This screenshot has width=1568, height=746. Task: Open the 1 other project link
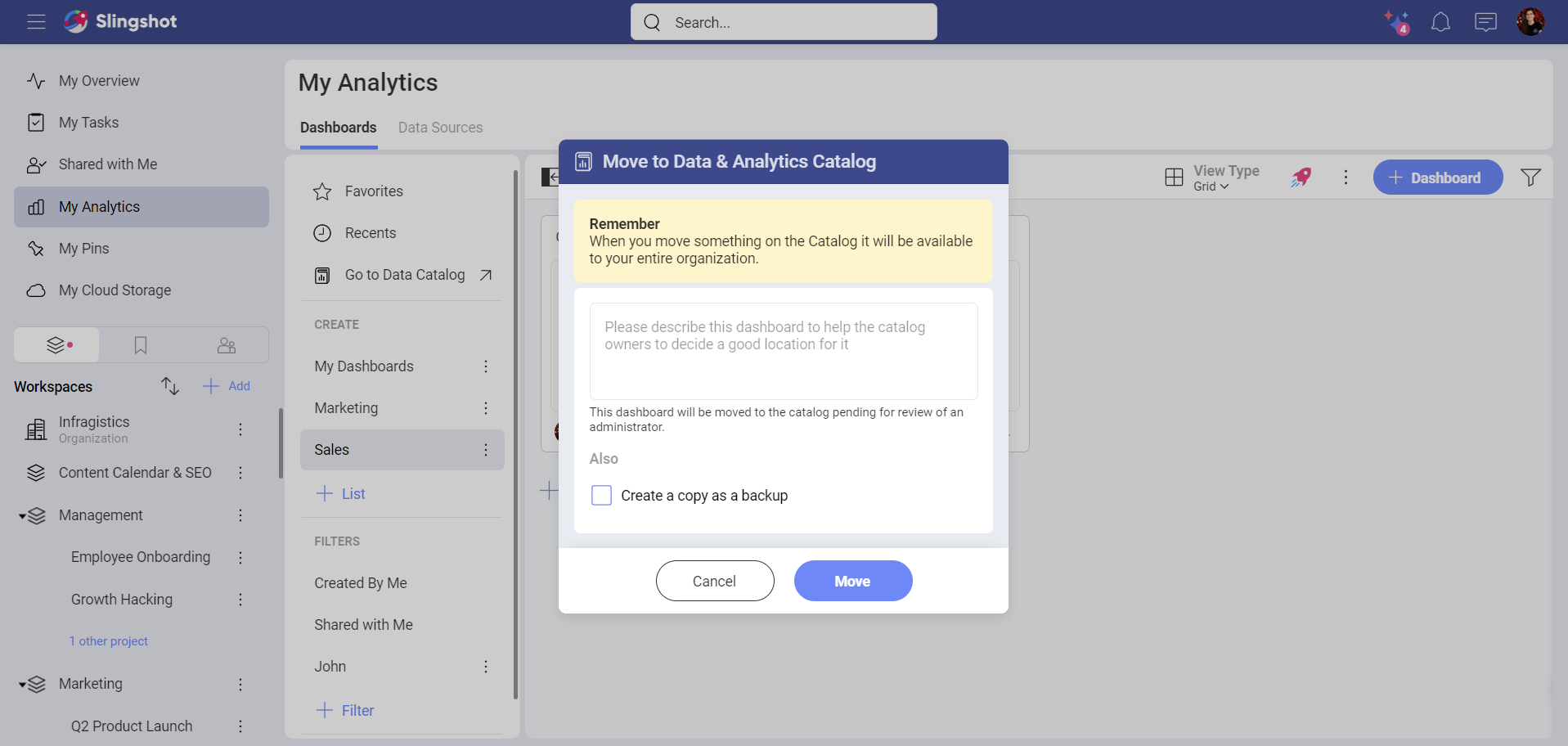pos(109,641)
